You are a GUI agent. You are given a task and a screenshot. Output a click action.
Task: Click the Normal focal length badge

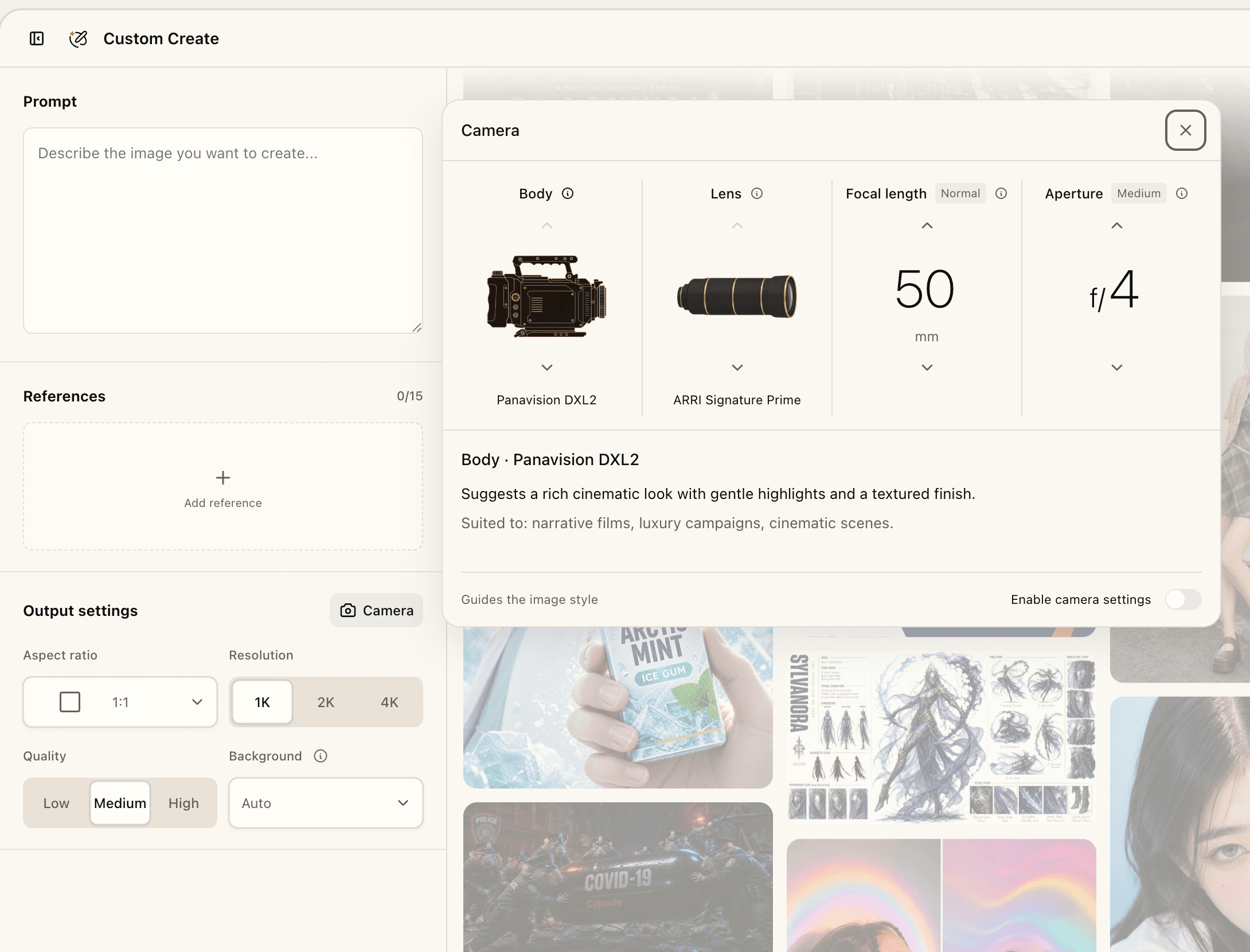(x=960, y=193)
